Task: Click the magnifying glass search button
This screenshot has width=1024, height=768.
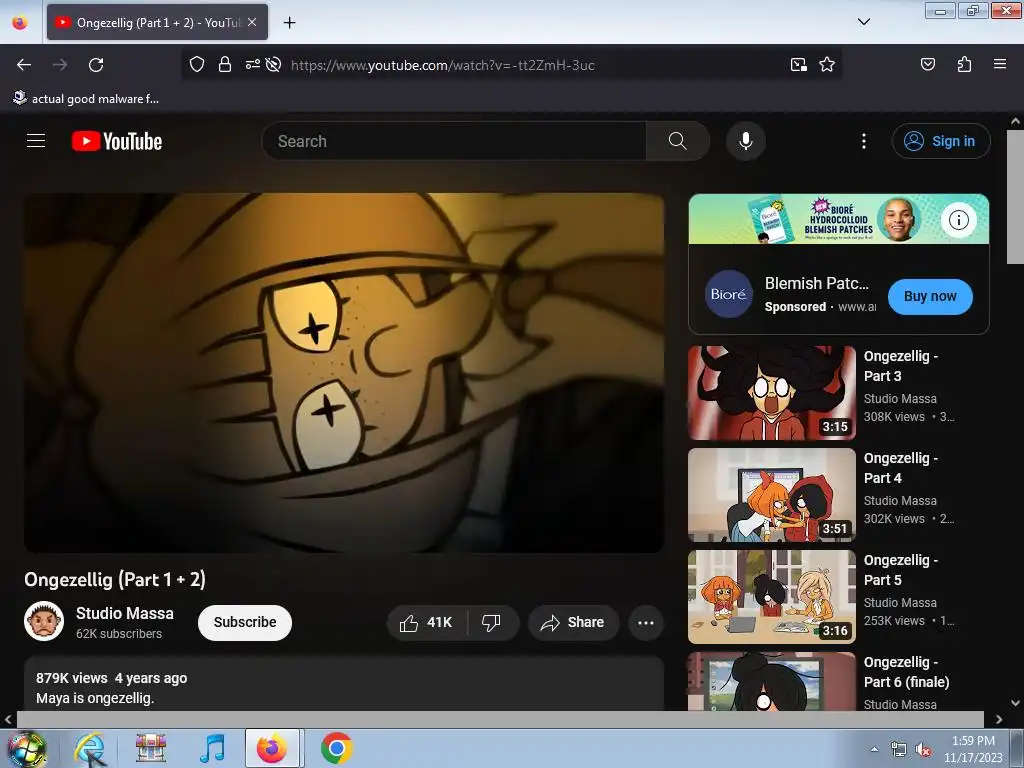Action: click(x=678, y=141)
